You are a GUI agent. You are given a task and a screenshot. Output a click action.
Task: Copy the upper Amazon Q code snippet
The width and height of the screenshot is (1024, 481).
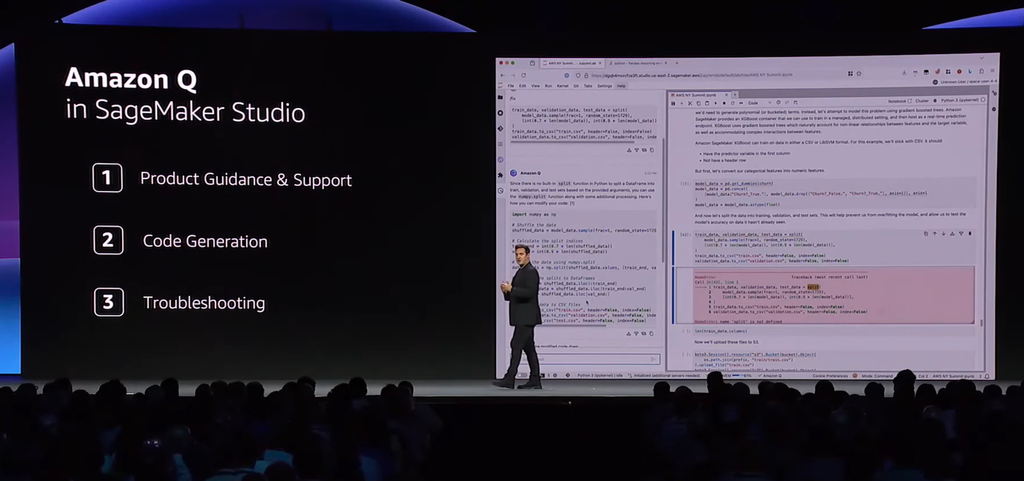652,150
